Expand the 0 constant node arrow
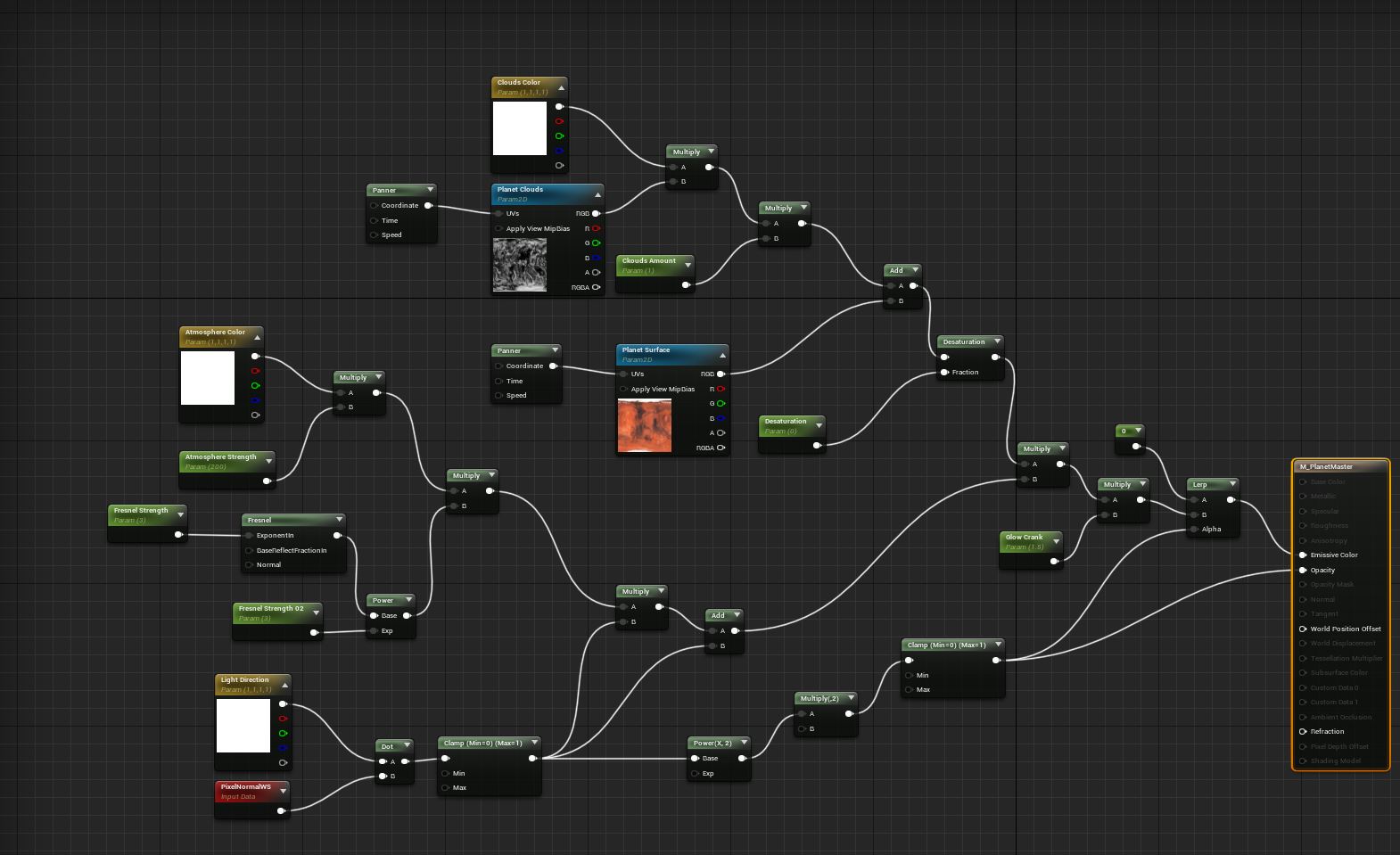 pos(1138,431)
